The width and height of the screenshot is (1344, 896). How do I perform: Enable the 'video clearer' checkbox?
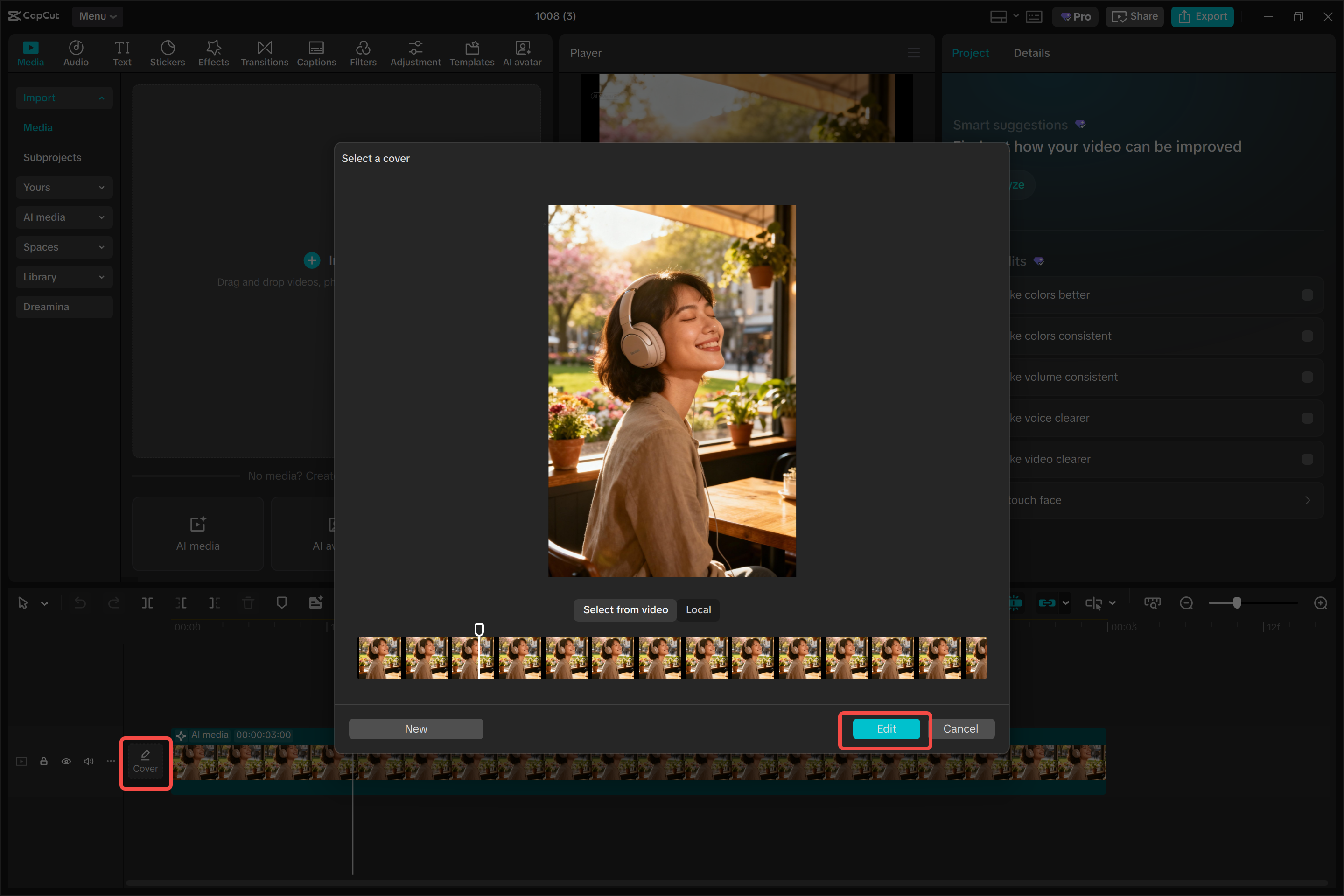[x=1308, y=459]
